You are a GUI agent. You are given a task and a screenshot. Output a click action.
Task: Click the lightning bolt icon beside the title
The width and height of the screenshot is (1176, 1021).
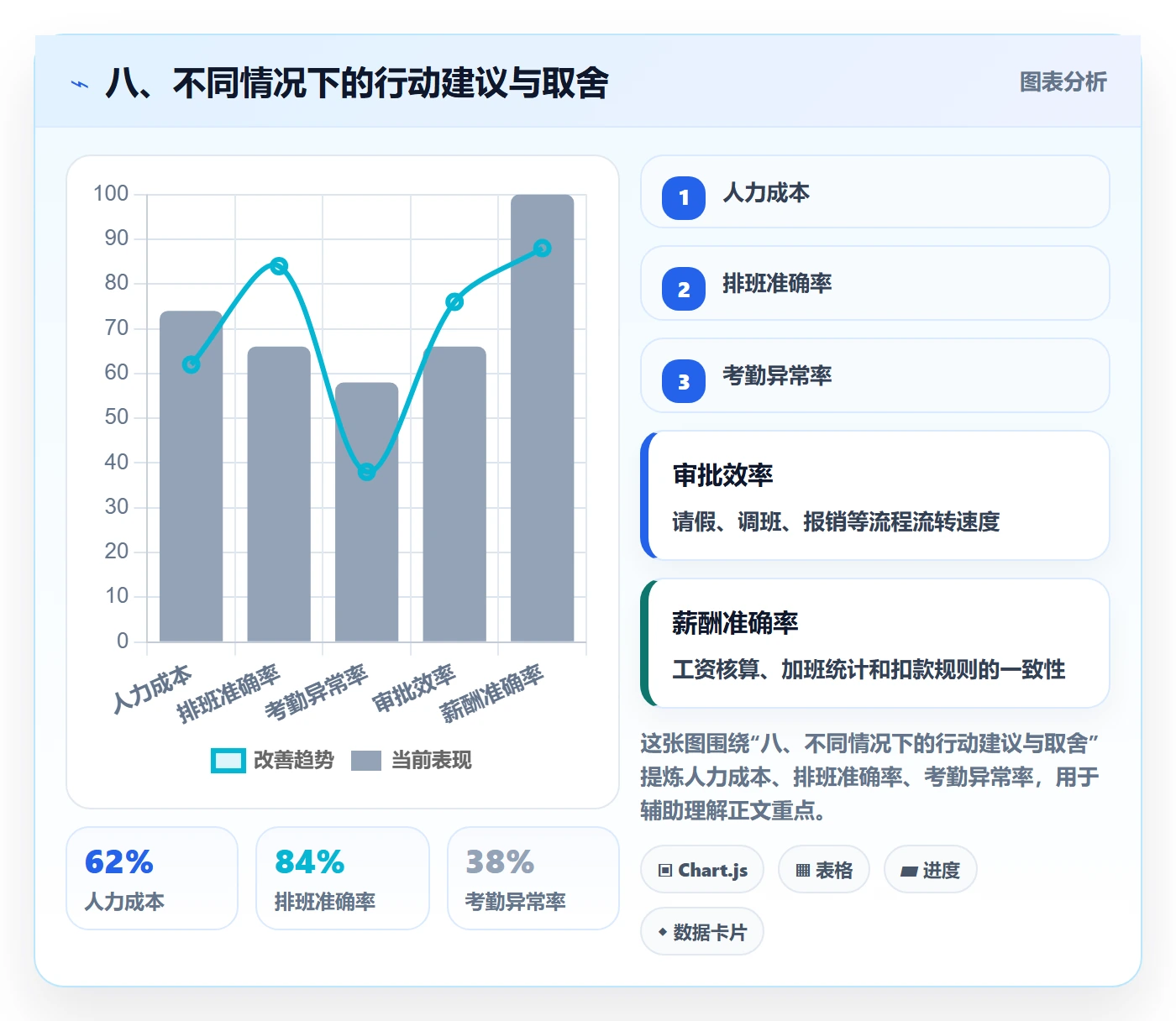(80, 84)
